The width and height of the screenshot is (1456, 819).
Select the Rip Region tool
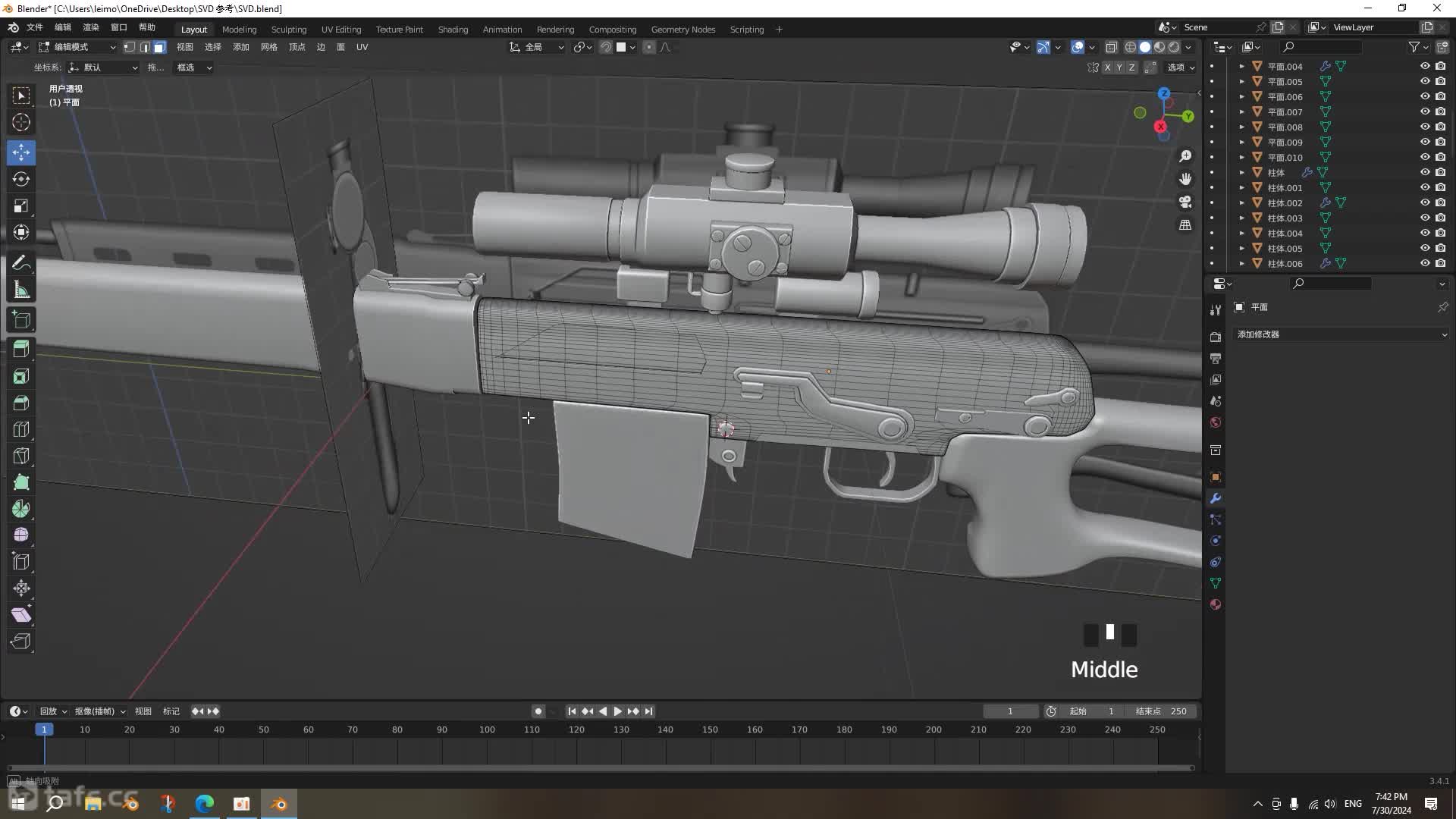pos(21,642)
